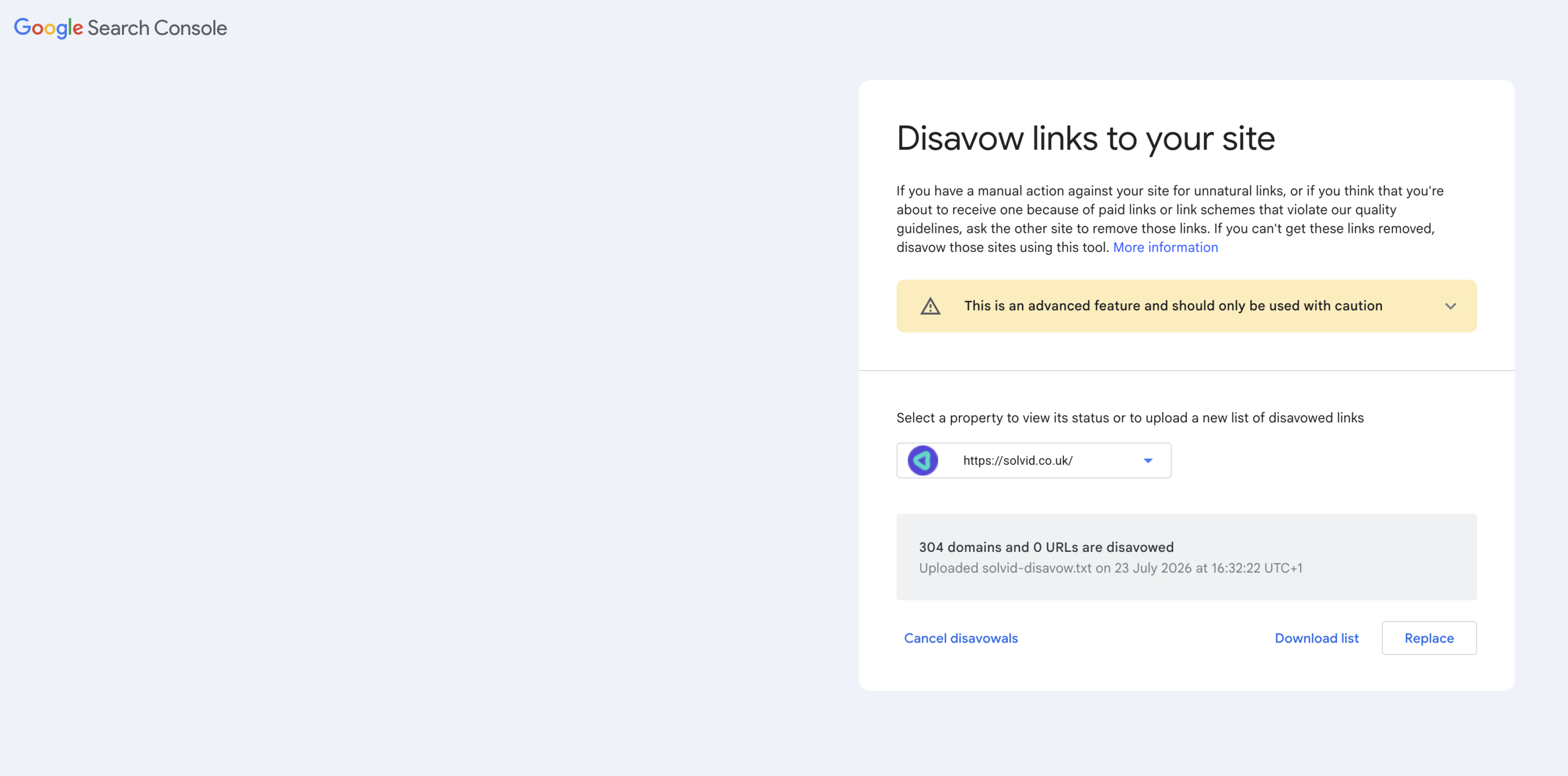The height and width of the screenshot is (776, 1568).
Task: Click the Replace button
Action: pos(1429,638)
